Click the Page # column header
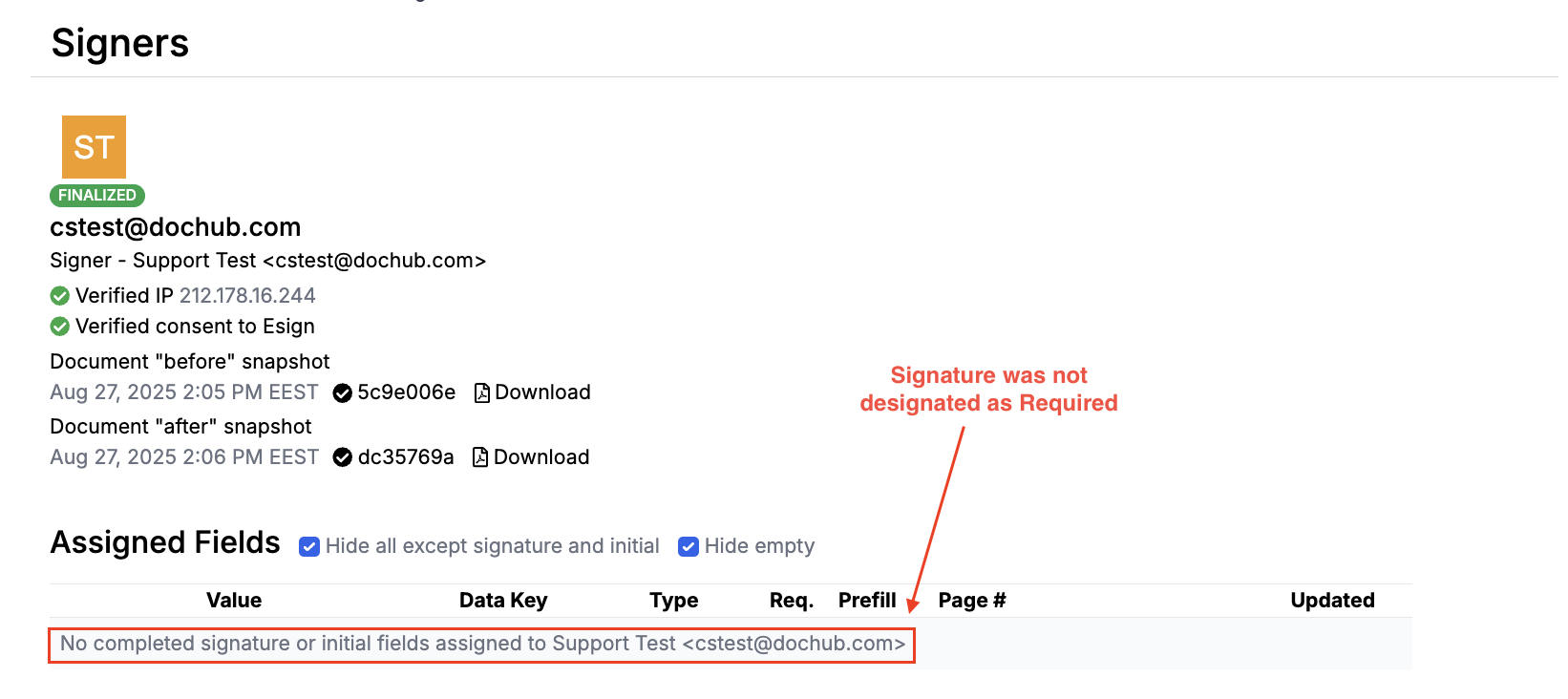This screenshot has width=1568, height=699. click(972, 601)
